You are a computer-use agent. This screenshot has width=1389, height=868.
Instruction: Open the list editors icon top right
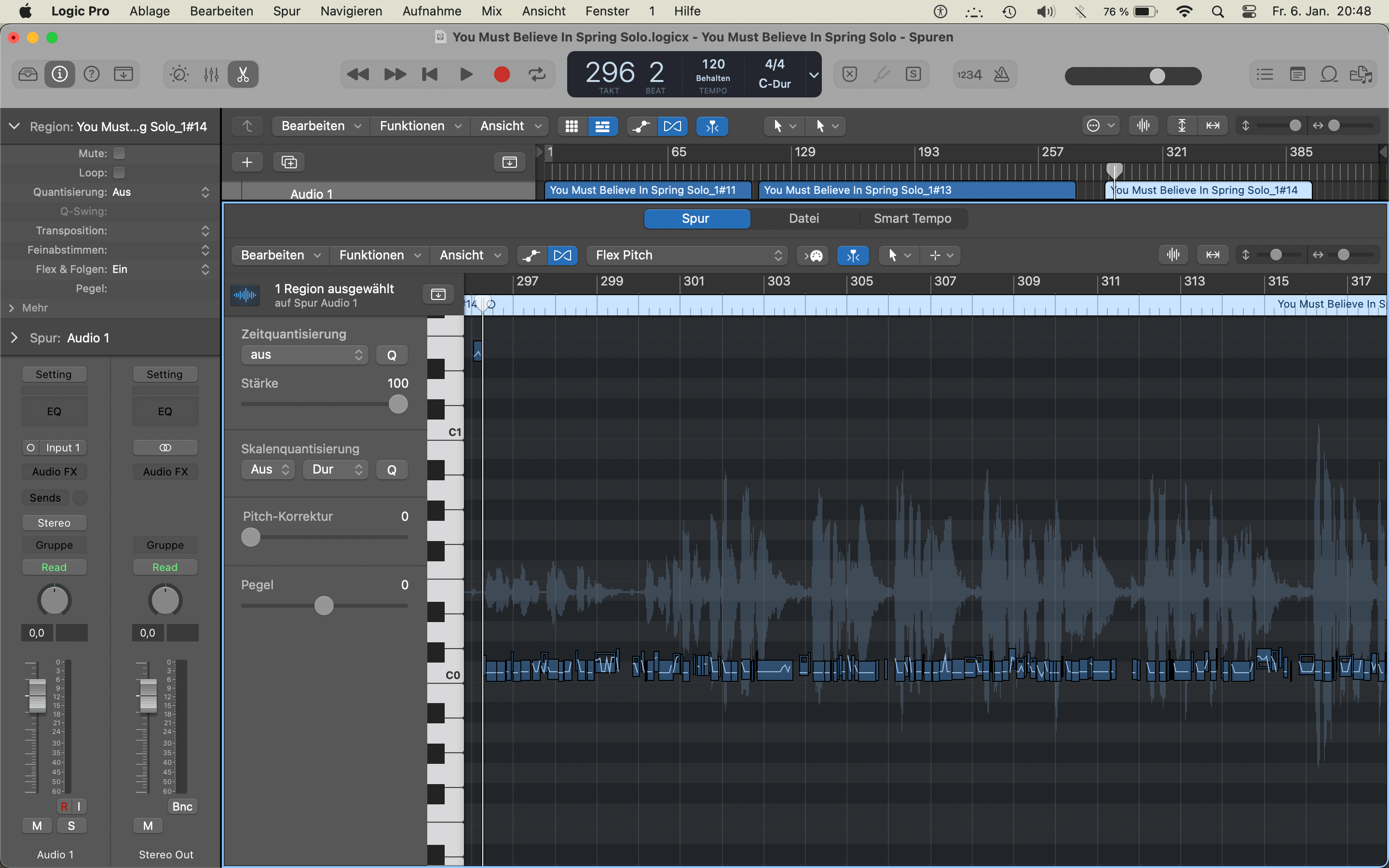pyautogui.click(x=1265, y=74)
